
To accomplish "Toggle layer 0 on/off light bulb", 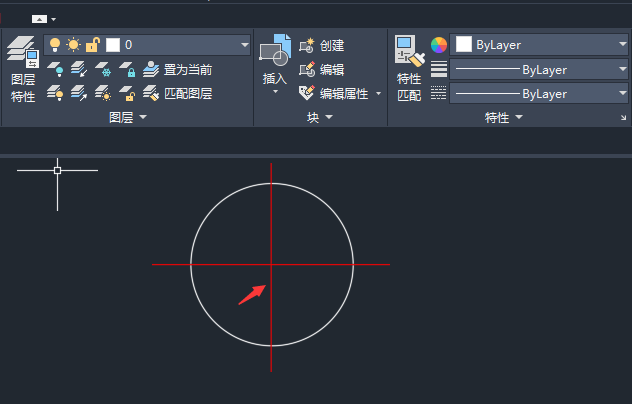I will tap(55, 45).
